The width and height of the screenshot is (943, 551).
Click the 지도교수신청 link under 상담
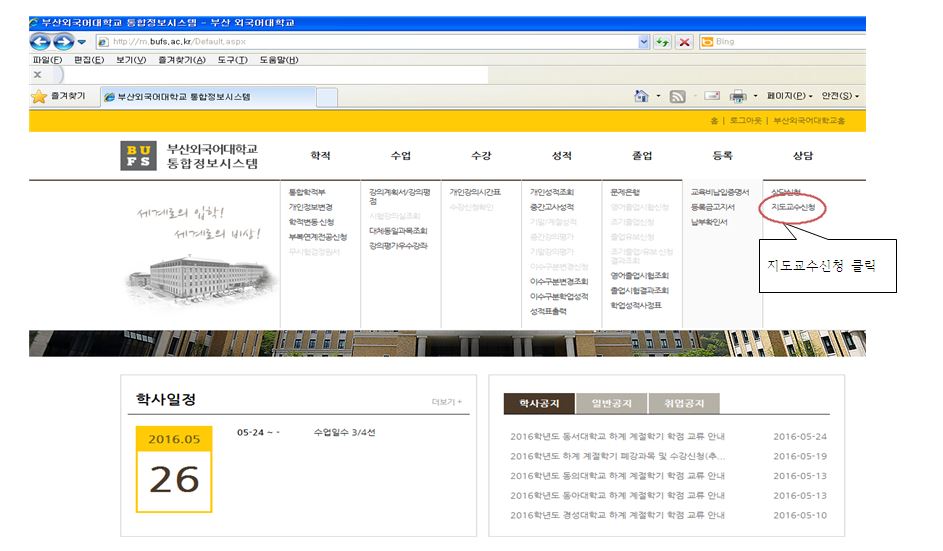tap(793, 207)
